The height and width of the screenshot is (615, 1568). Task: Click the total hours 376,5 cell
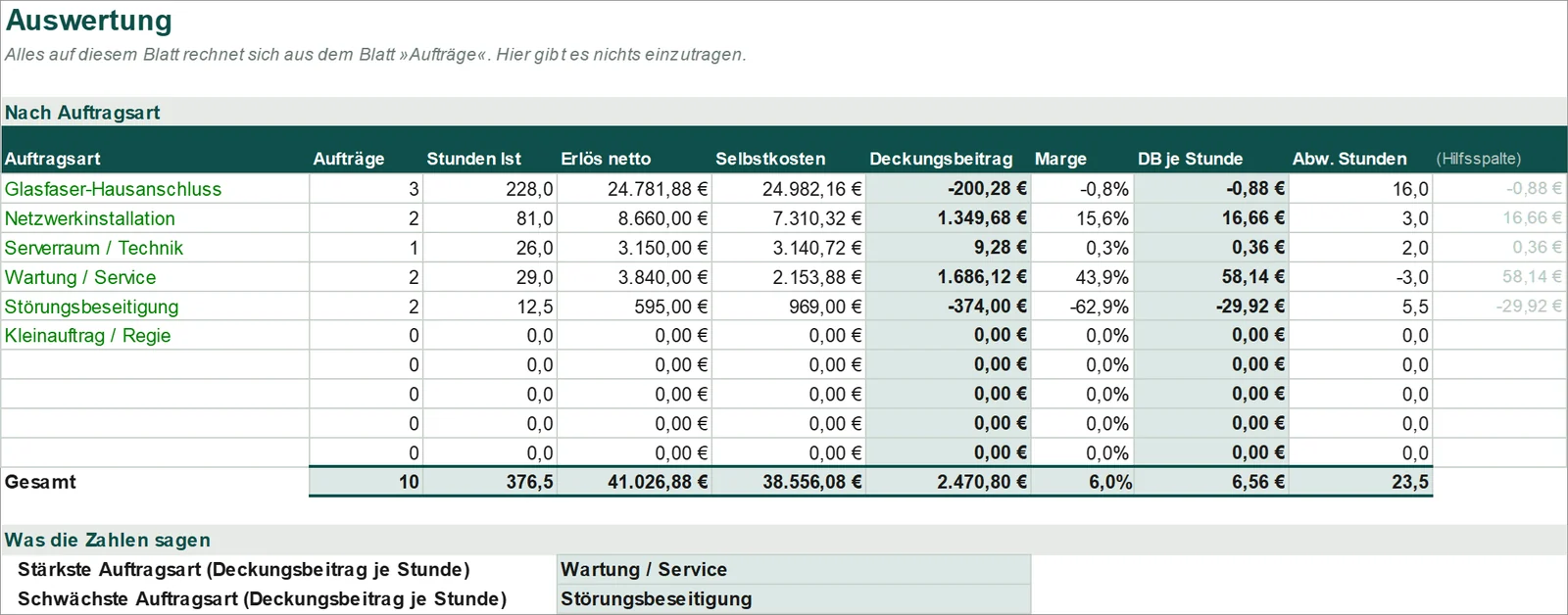(x=490, y=482)
